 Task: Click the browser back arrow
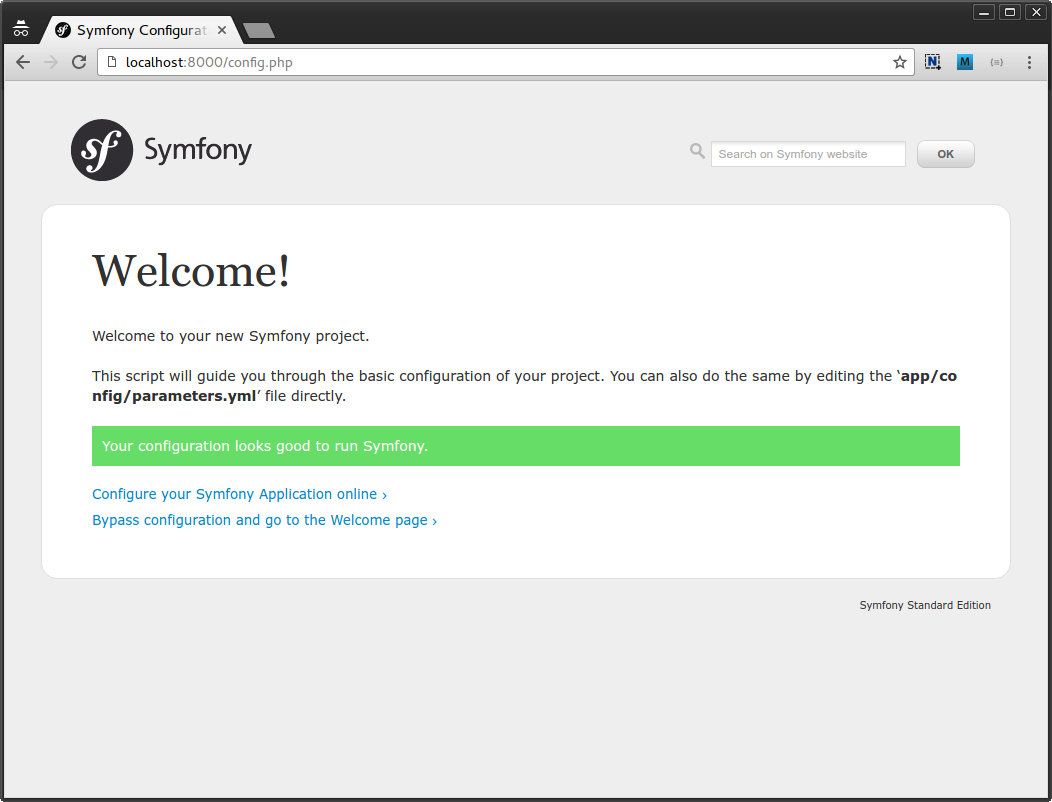[x=23, y=62]
